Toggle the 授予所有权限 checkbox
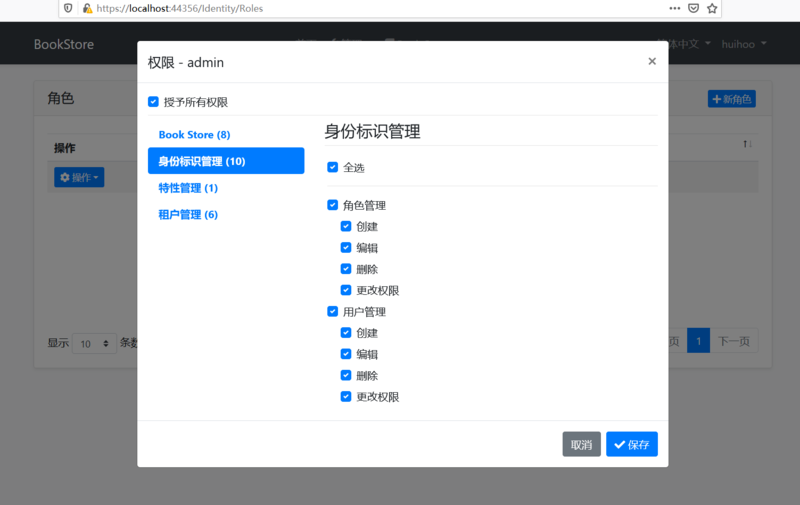 click(x=153, y=102)
